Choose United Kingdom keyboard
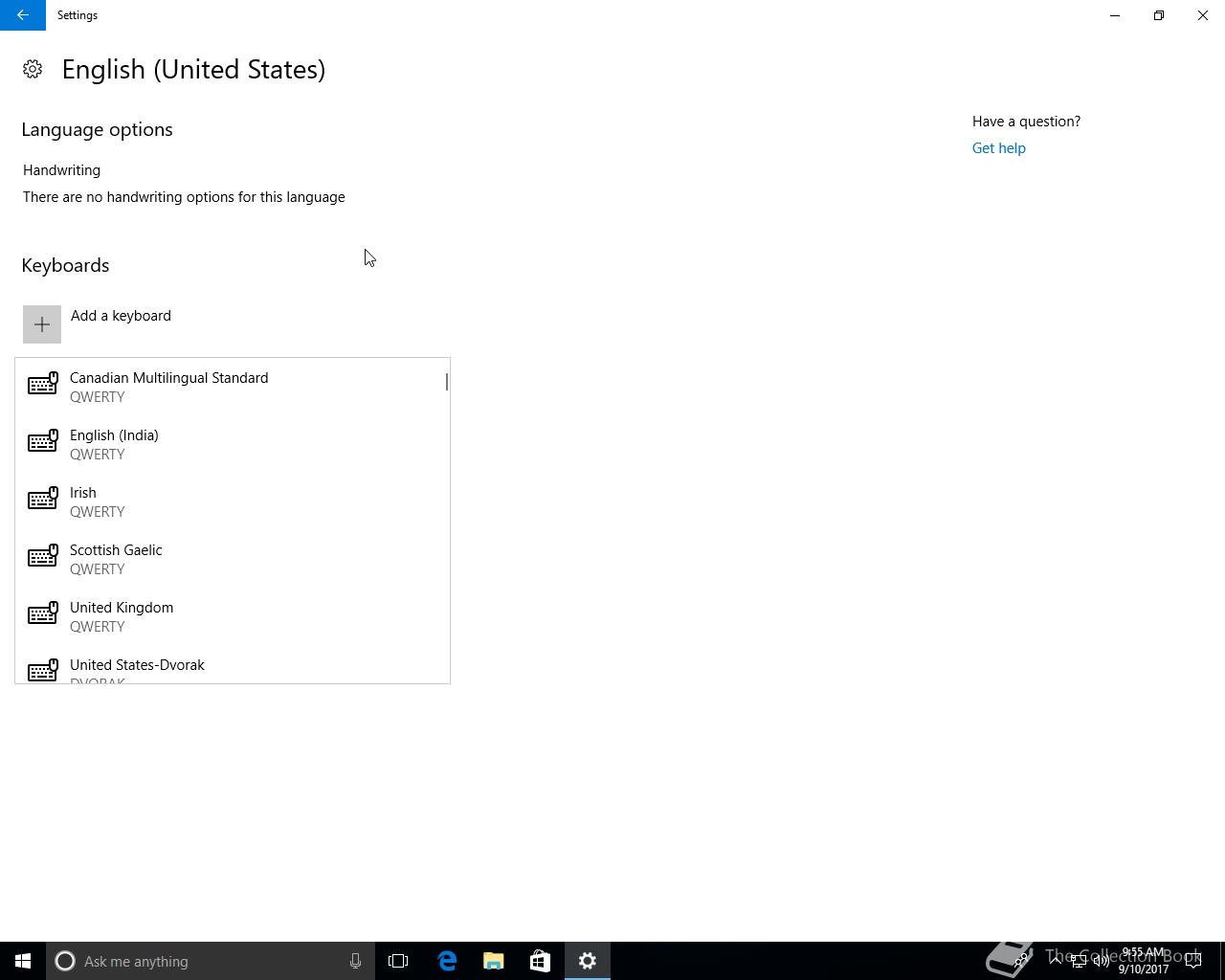Viewport: 1225px width, 980px height. (233, 616)
